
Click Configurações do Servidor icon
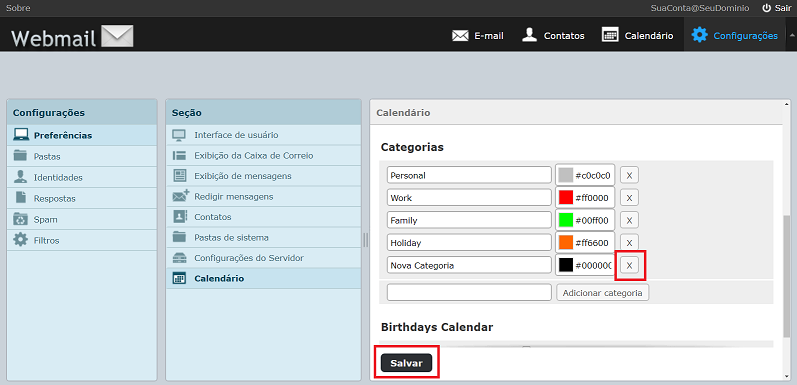coord(179,258)
